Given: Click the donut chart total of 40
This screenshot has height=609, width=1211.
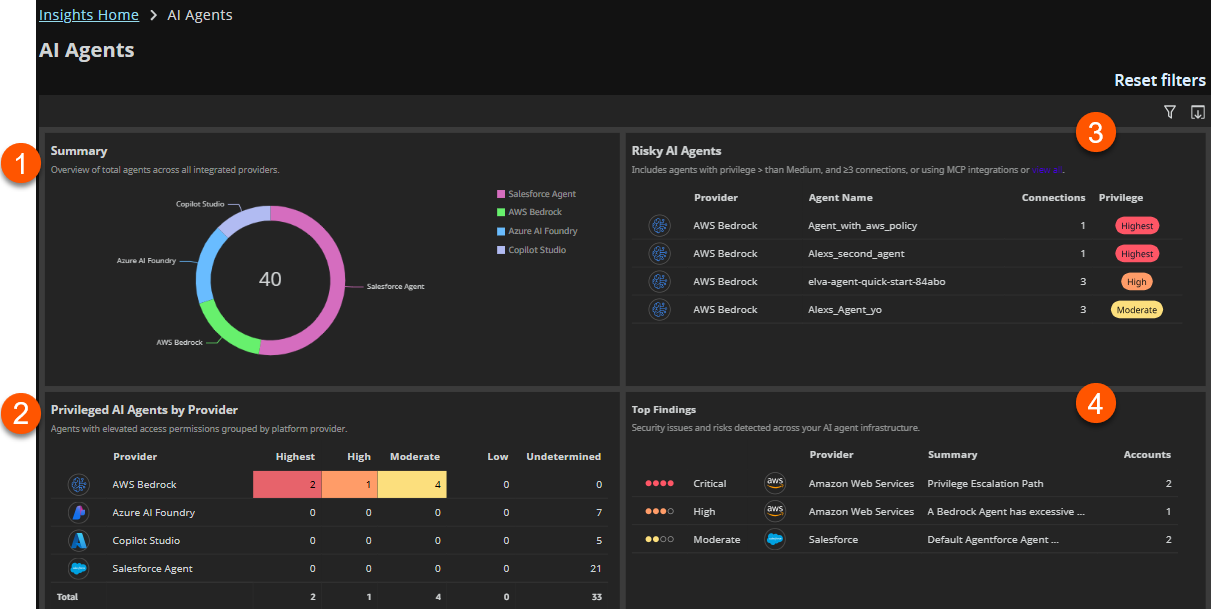Looking at the screenshot, I should click(x=270, y=280).
